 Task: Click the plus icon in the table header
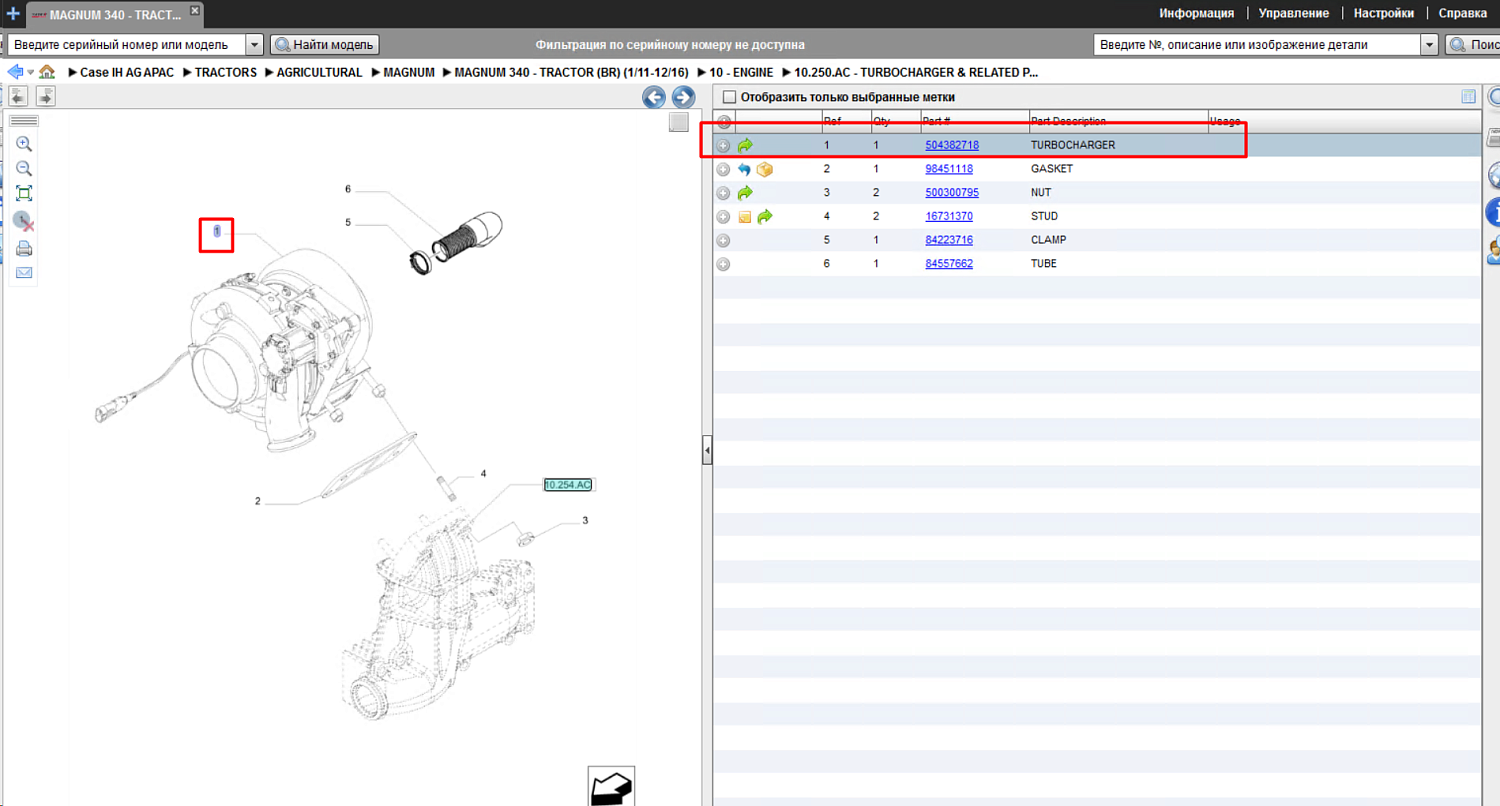(724, 122)
